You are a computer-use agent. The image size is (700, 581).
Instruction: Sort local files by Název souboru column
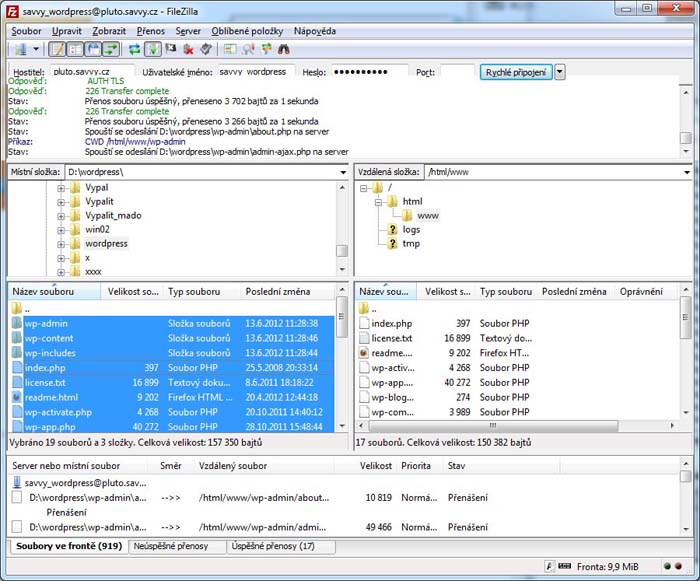pyautogui.click(x=54, y=292)
